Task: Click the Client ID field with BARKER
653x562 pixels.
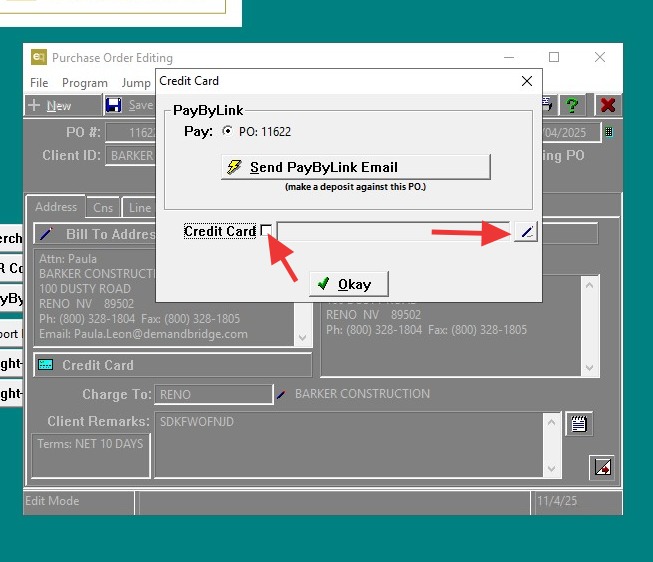Action: [131, 155]
